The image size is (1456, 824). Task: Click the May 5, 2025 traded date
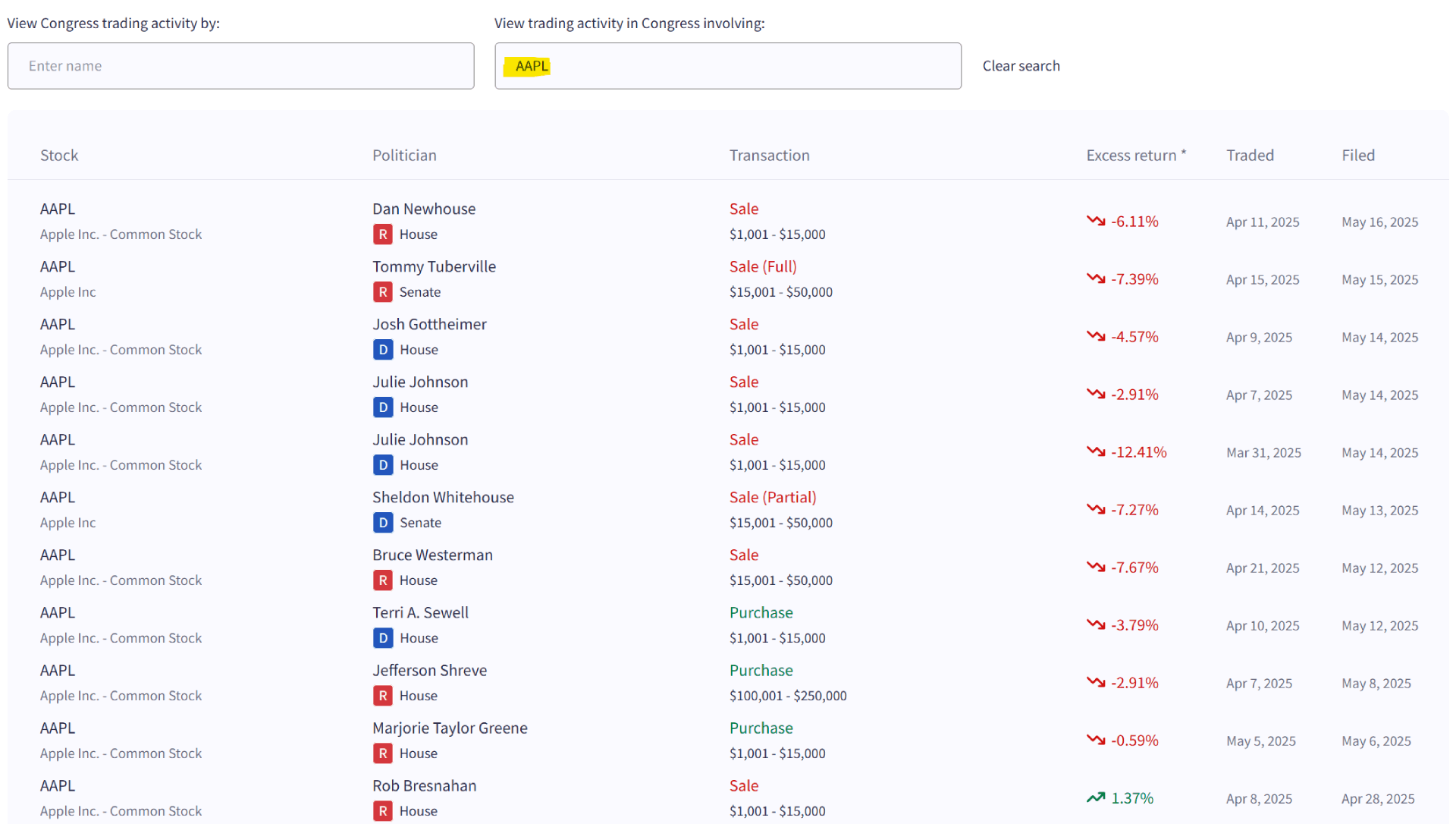click(1260, 741)
